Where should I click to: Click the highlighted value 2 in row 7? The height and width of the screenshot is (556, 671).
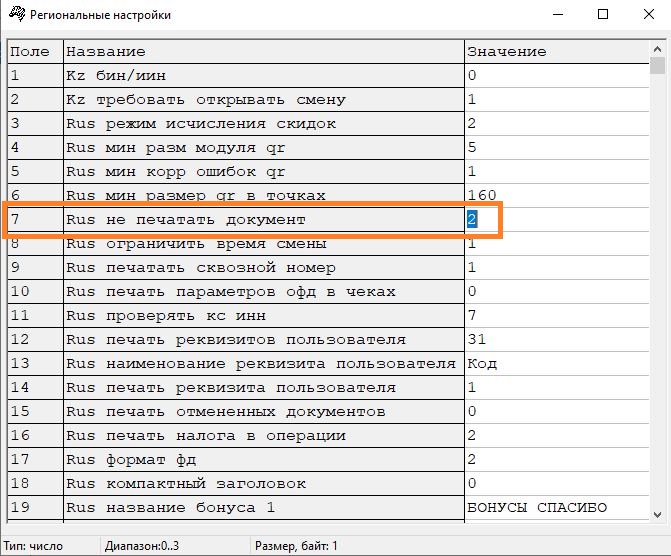coord(472,220)
